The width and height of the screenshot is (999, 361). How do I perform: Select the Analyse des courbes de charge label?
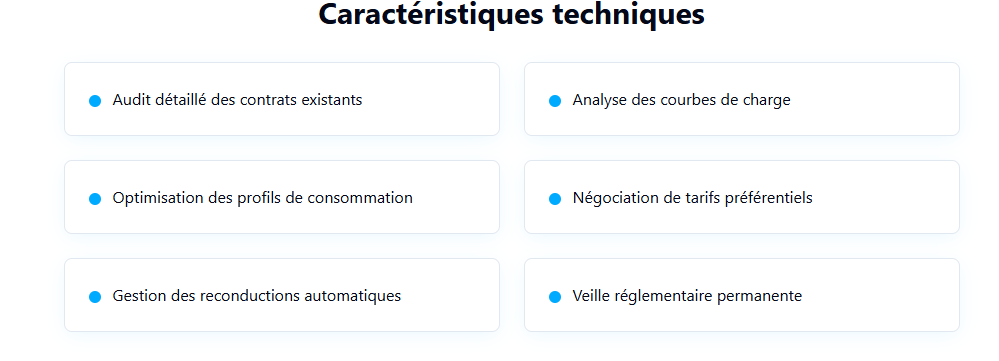click(681, 100)
